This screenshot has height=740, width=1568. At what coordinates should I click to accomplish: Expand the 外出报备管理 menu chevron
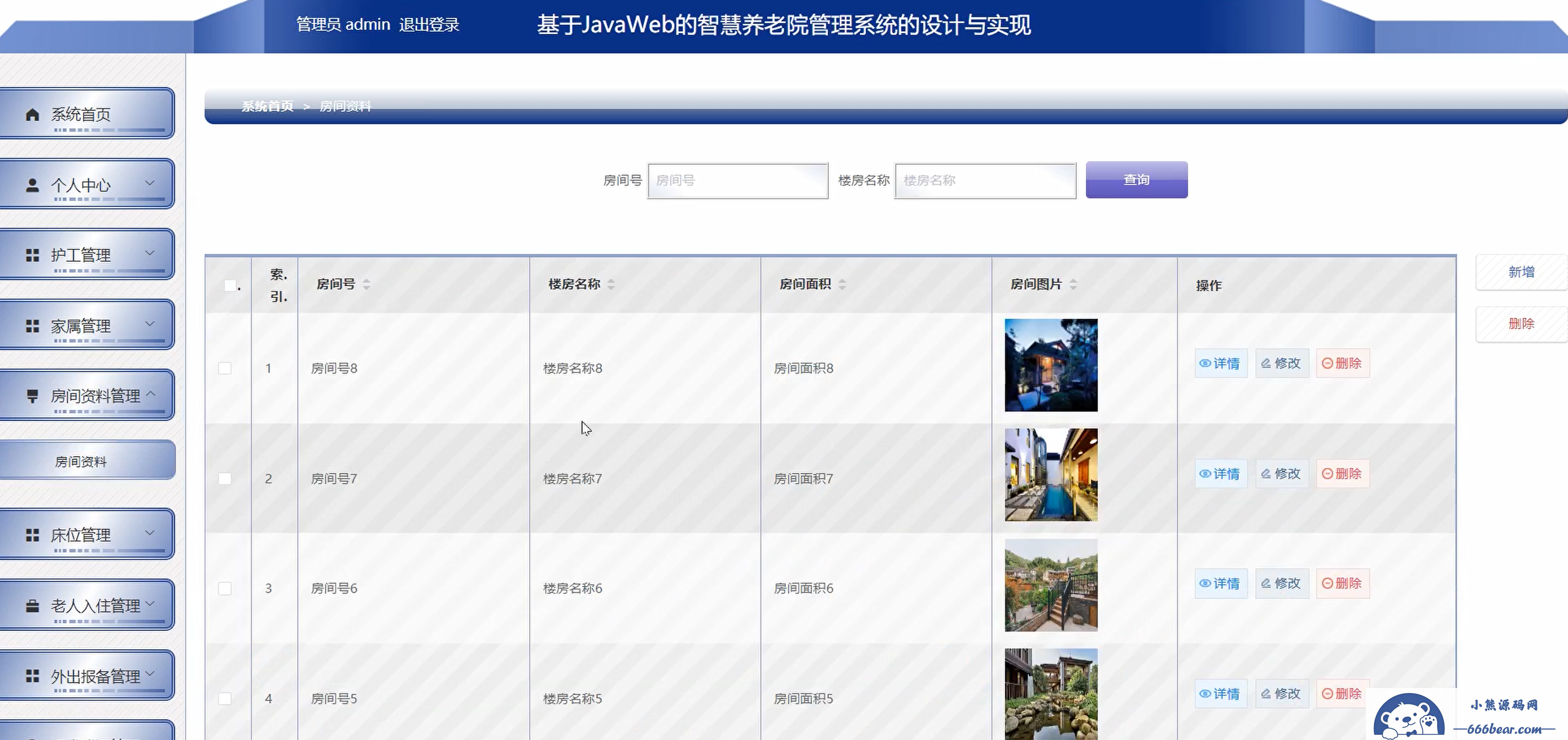pos(150,673)
